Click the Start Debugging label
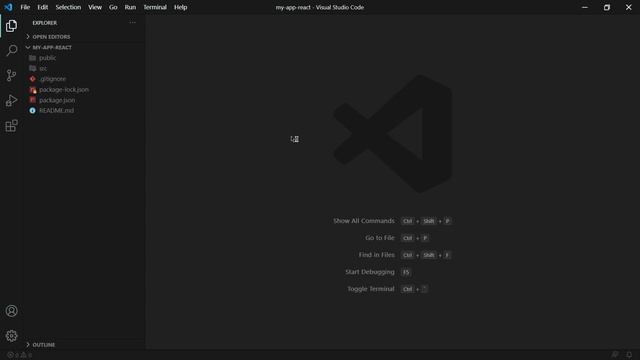Viewport: 640px width, 360px height. click(x=370, y=272)
